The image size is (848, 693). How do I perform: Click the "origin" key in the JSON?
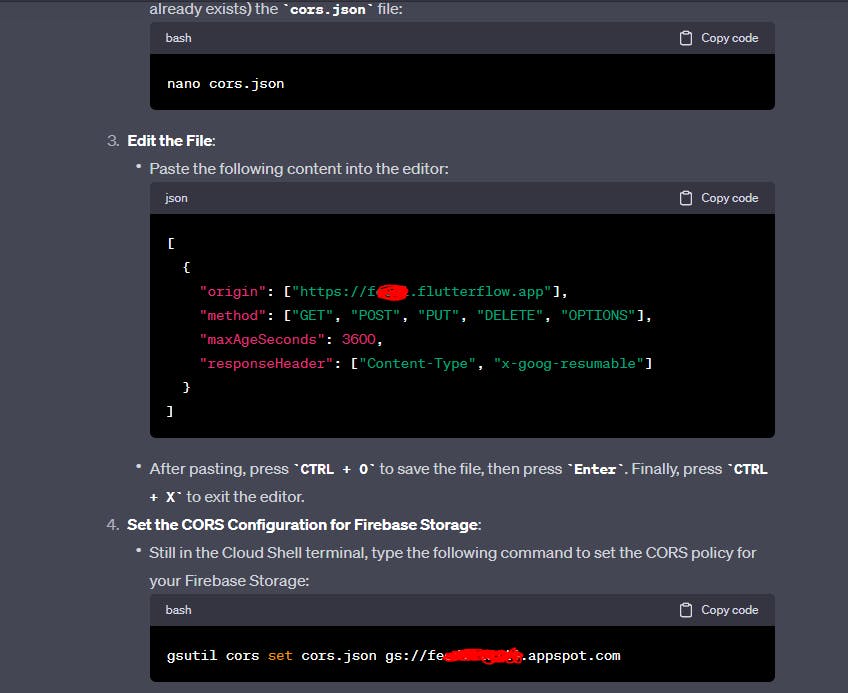point(233,292)
